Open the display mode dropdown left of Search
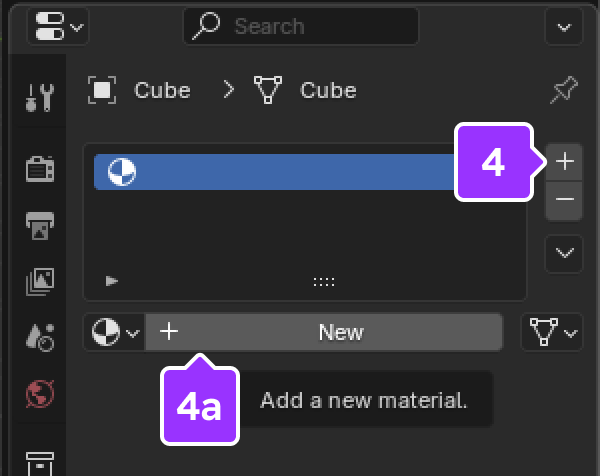 coord(60,26)
